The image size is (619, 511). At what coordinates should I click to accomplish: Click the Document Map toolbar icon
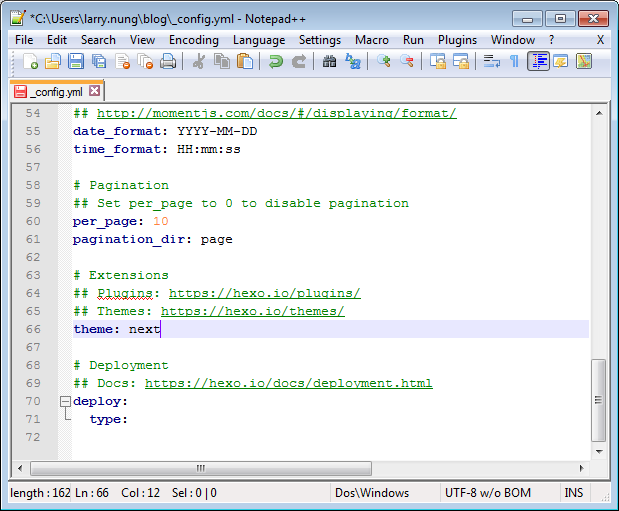584,62
